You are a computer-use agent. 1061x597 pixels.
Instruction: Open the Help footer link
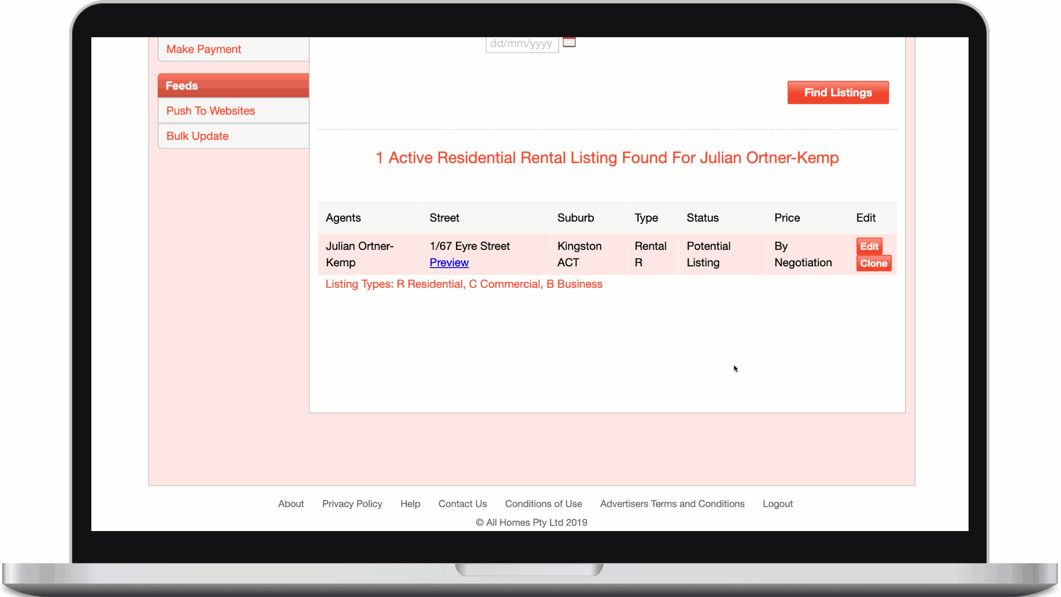coord(410,504)
